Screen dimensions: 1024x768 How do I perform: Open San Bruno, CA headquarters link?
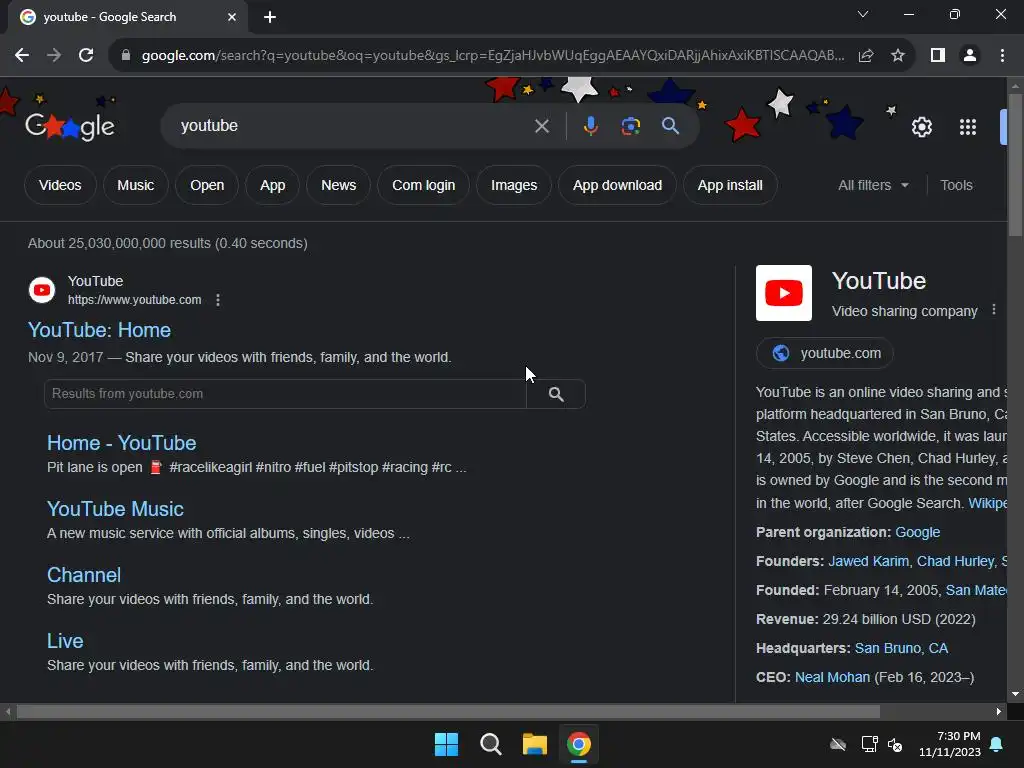click(901, 648)
